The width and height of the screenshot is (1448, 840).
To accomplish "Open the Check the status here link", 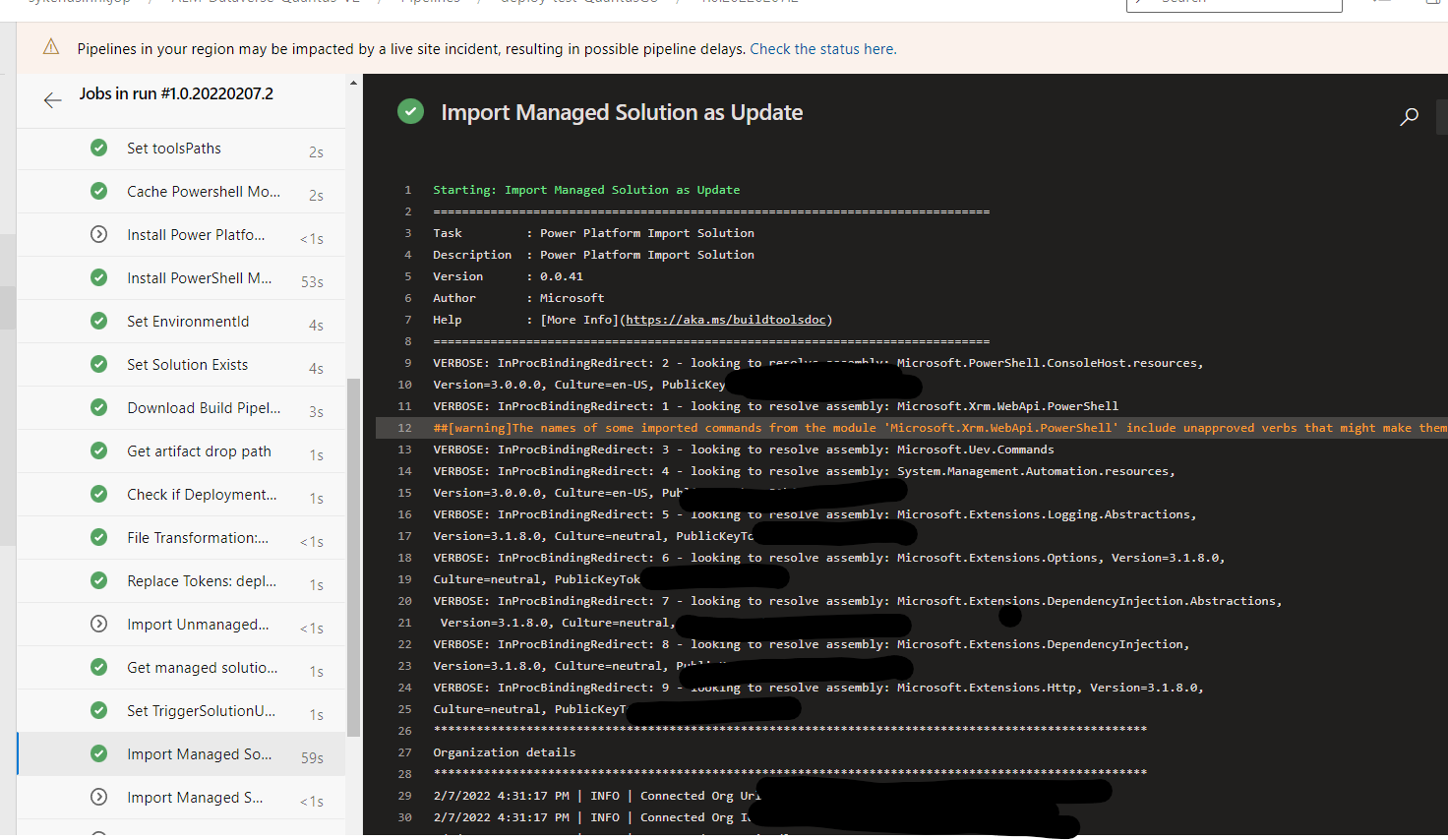I will point(822,48).
